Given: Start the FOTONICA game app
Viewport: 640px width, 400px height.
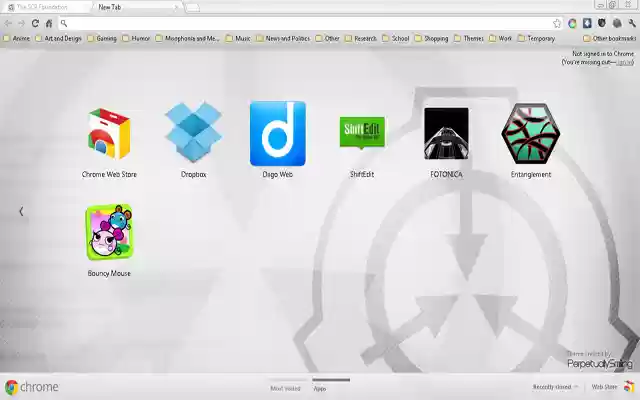Looking at the screenshot, I should [x=446, y=133].
